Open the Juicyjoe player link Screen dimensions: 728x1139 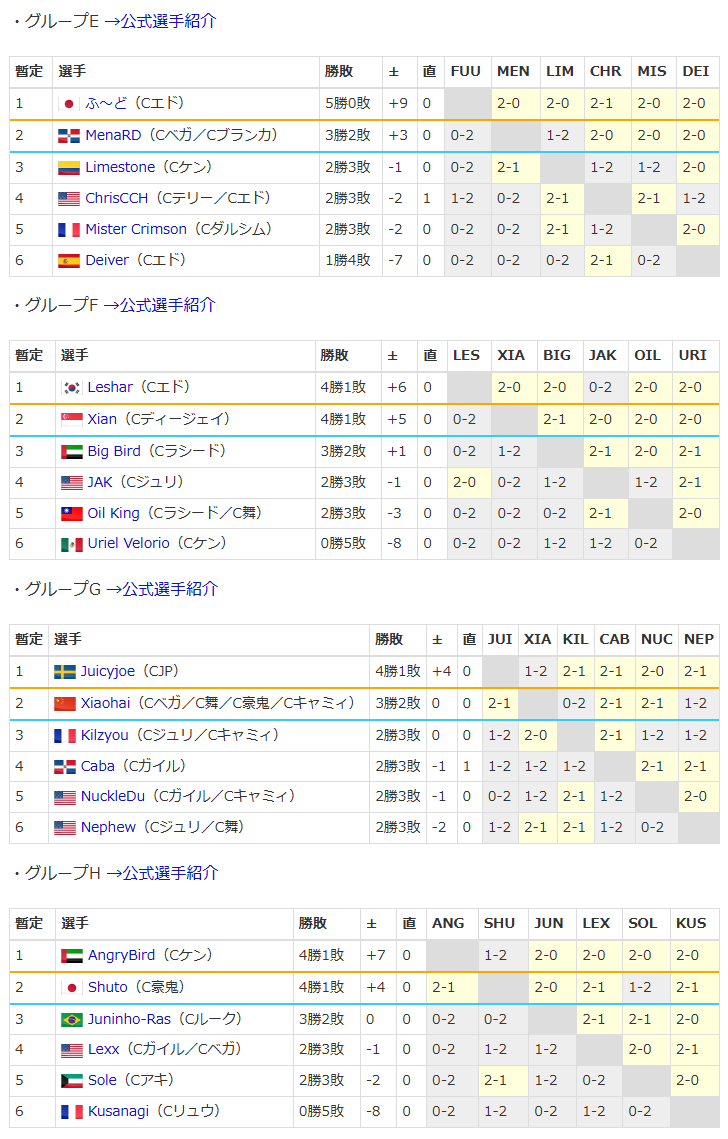[108, 671]
